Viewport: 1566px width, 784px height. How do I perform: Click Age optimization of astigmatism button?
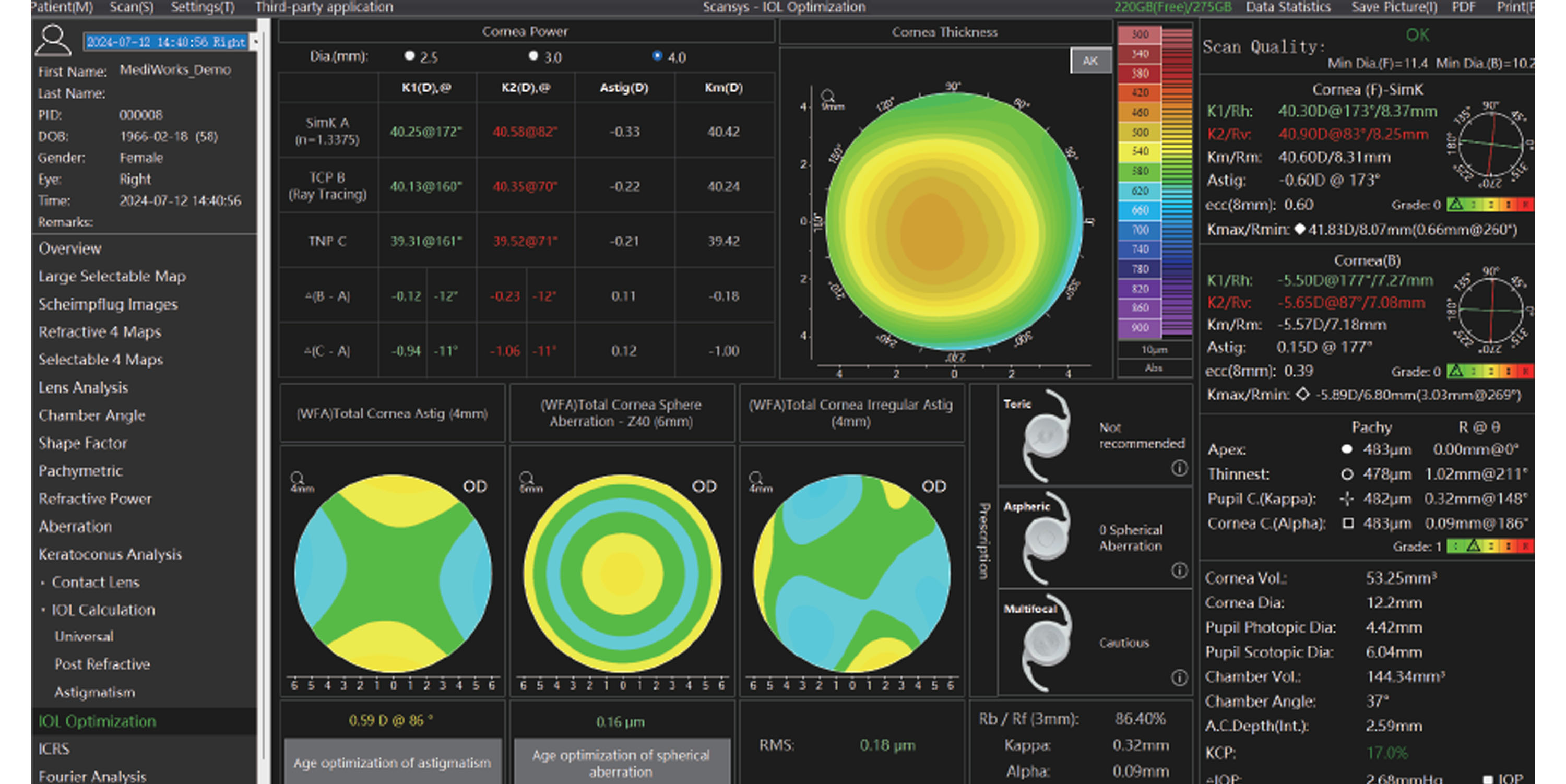pyautogui.click(x=392, y=762)
